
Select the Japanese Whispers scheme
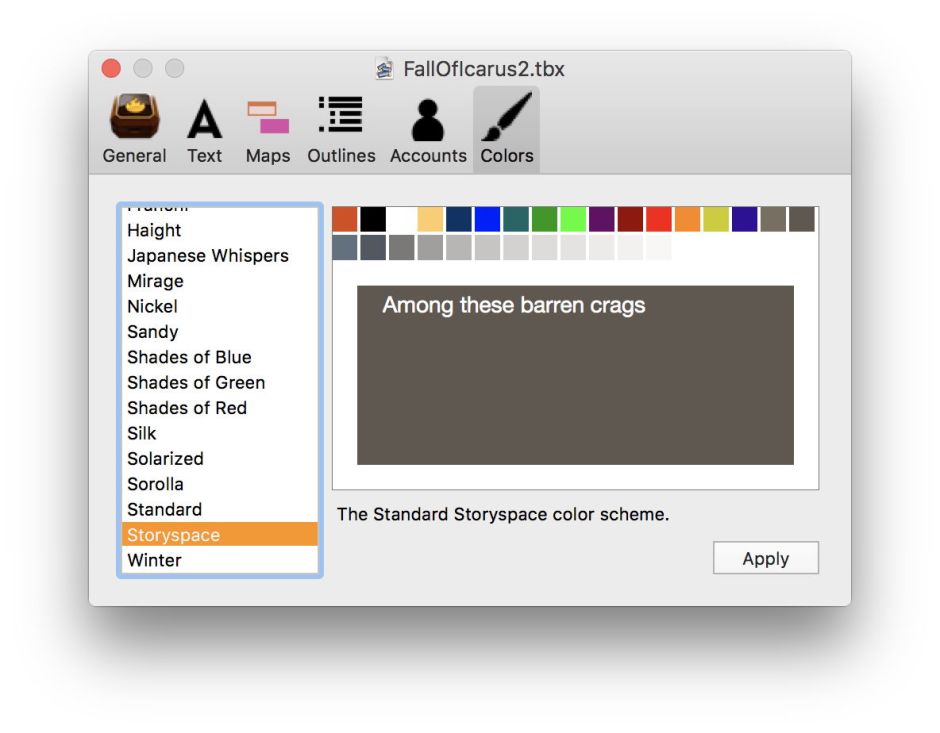pyautogui.click(x=207, y=256)
